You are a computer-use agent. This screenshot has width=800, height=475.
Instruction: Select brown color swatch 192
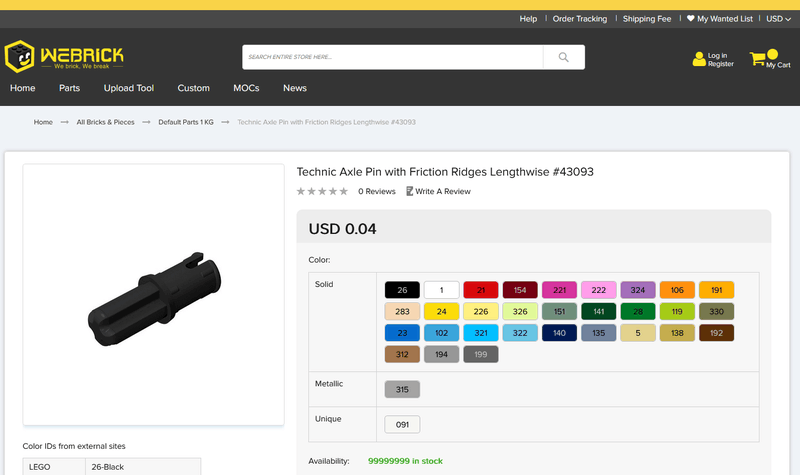(716, 333)
